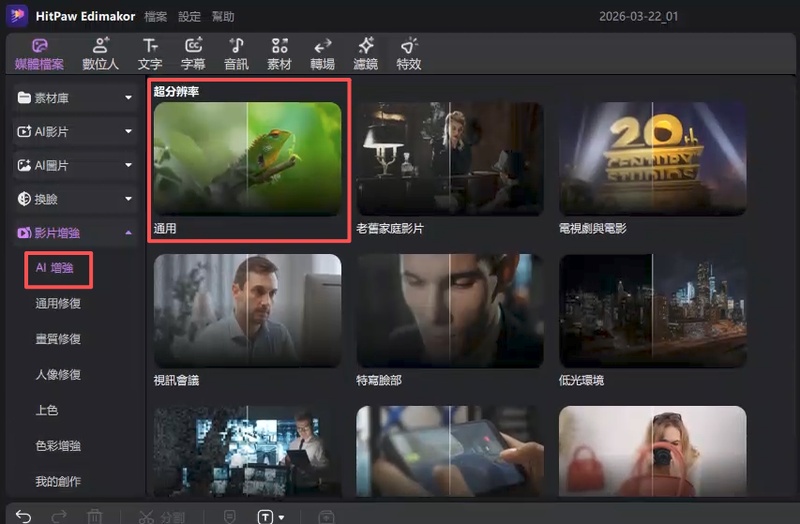Open the 數位人 tab
This screenshot has height=524, width=800.
[x=101, y=54]
